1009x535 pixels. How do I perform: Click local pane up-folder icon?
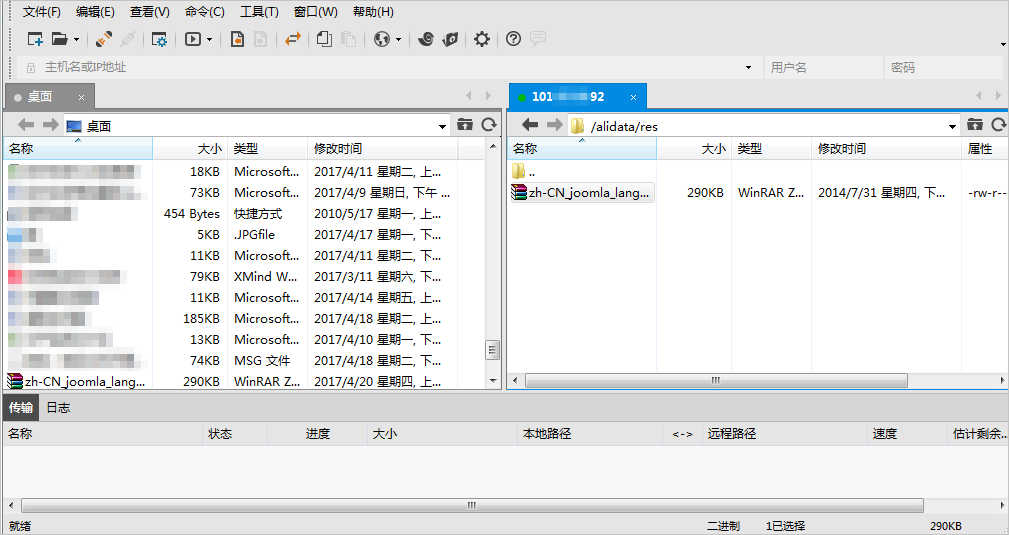(x=465, y=125)
